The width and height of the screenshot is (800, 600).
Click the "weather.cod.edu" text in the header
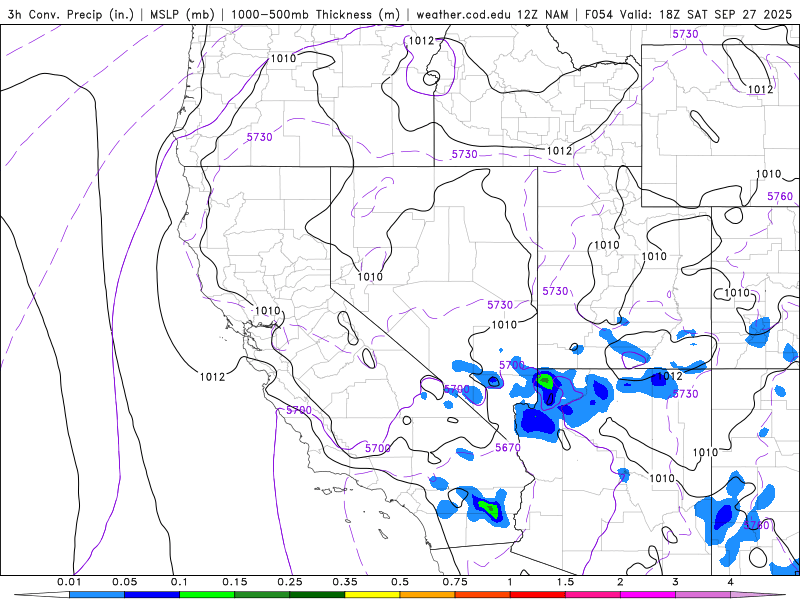(462, 14)
